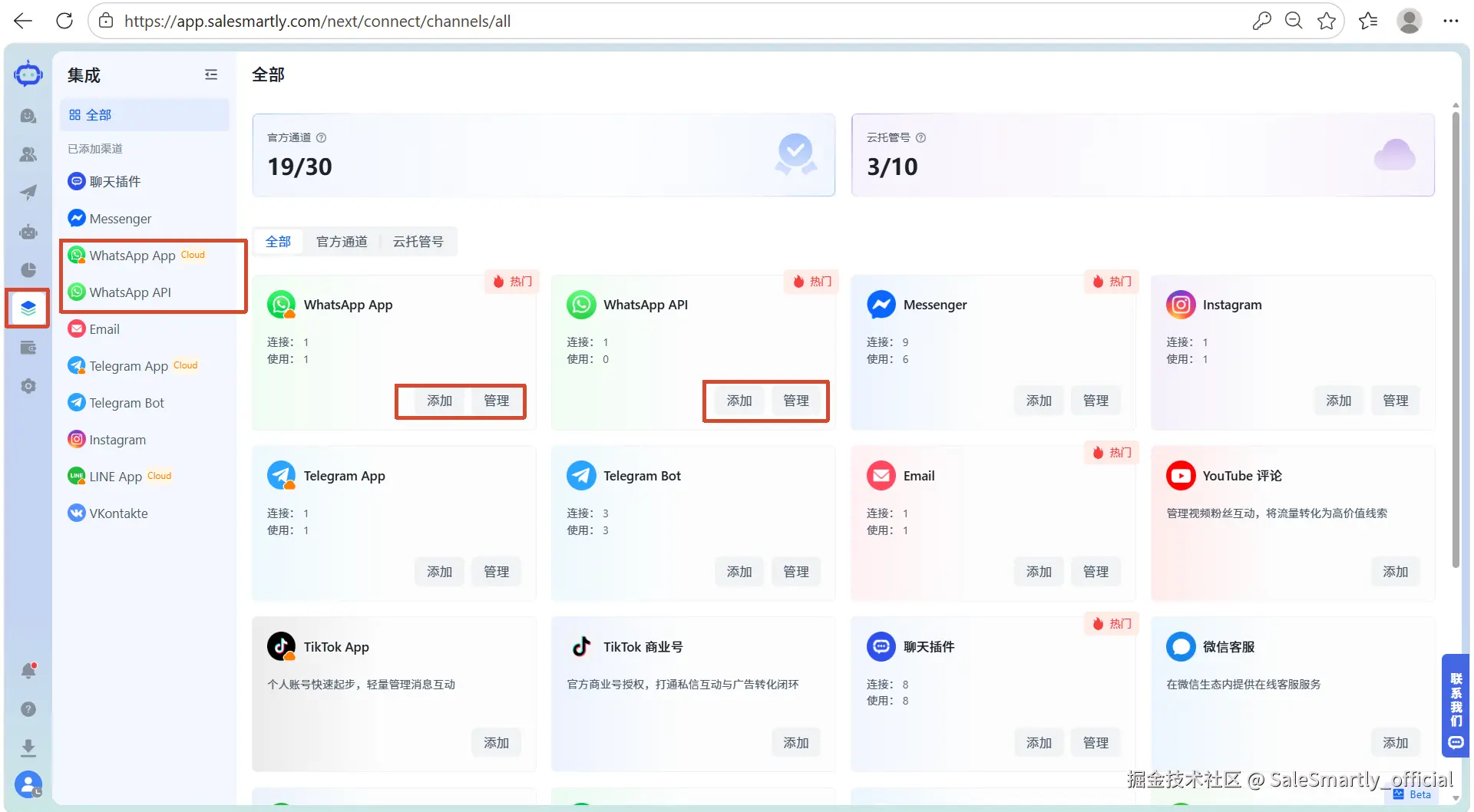Click 添加 on the 微信客服 card
Screen dimensions: 1474x812
click(x=1396, y=743)
